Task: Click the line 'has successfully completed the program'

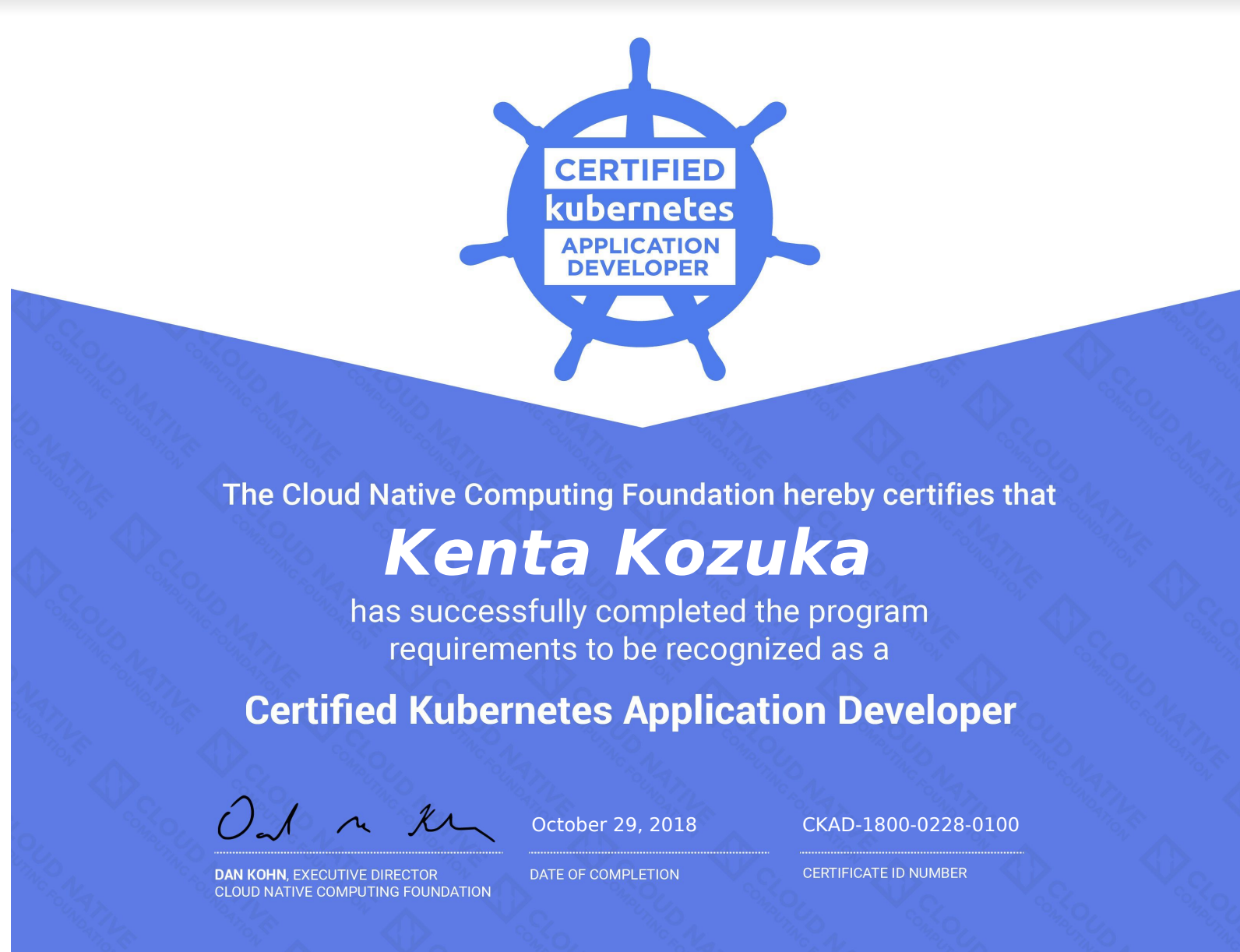Action: (x=639, y=612)
